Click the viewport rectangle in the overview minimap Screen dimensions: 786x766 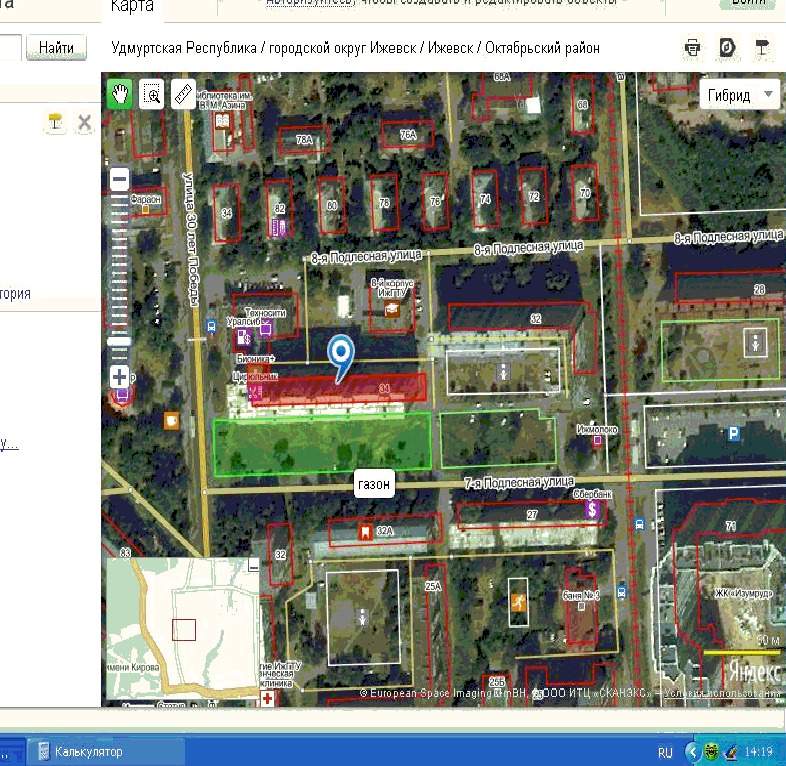point(184,630)
